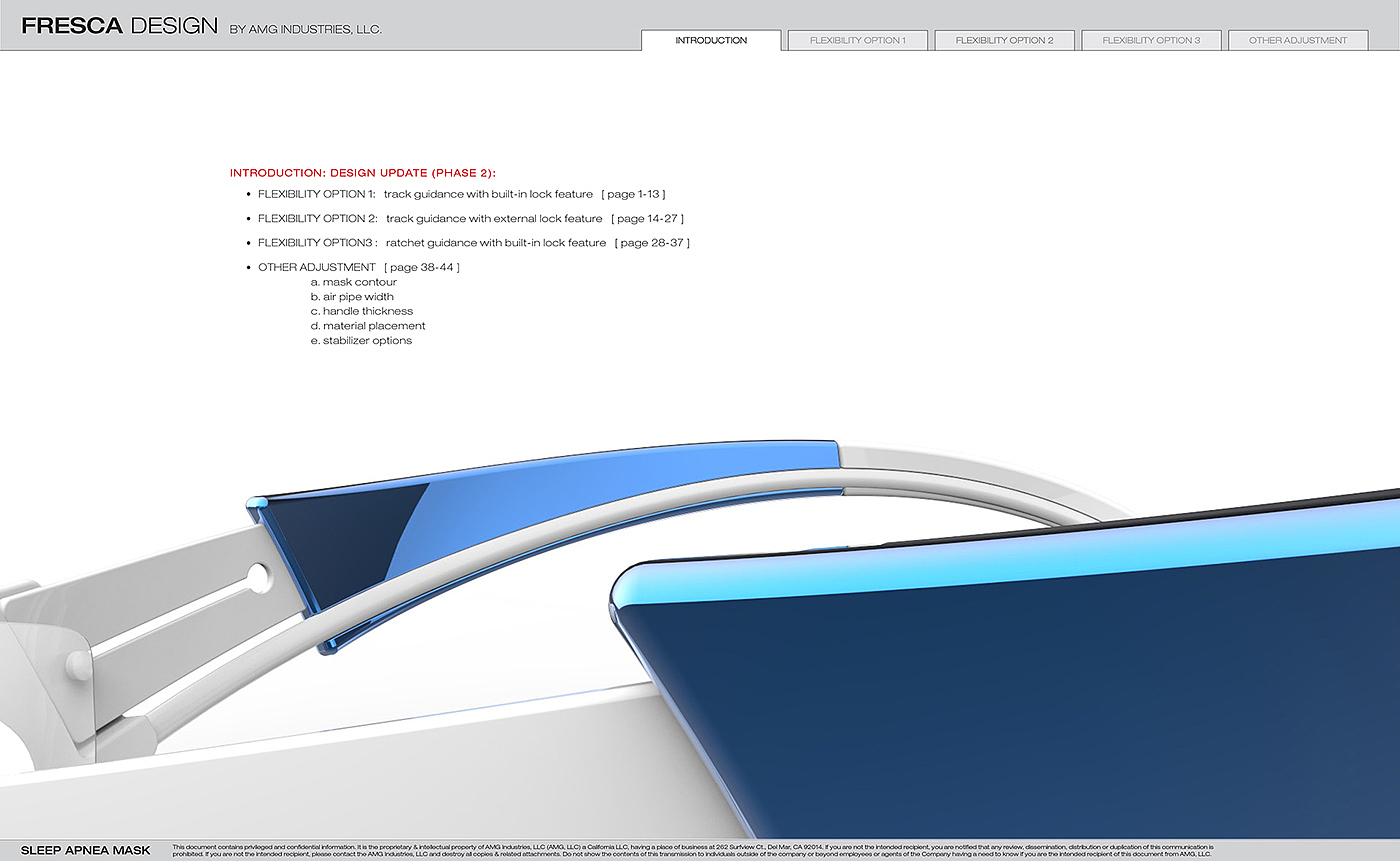Select the ratchet guidance bullet item
This screenshot has width=1400, height=861.
[x=473, y=243]
